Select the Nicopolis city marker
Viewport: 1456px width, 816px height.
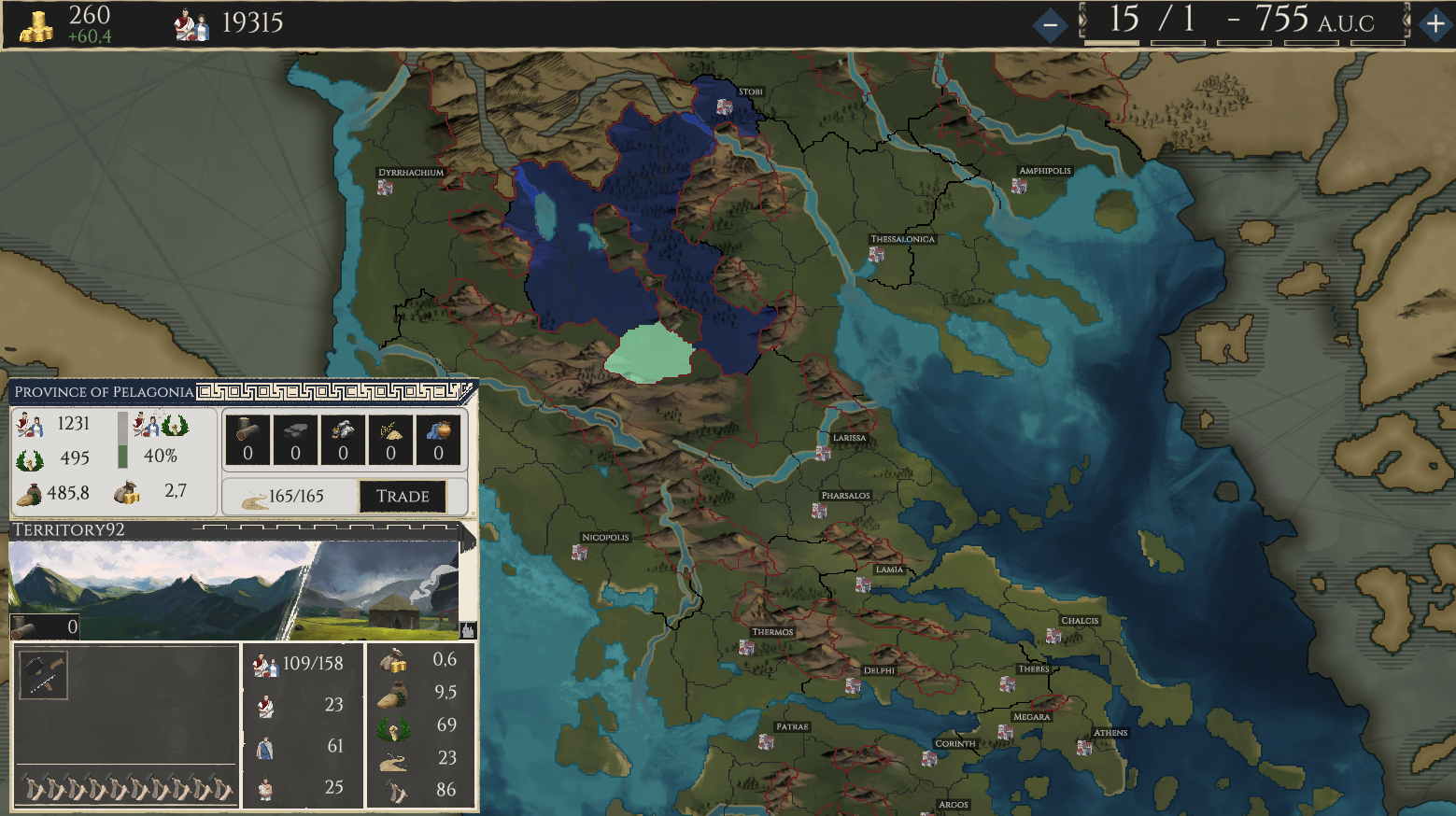(x=579, y=552)
